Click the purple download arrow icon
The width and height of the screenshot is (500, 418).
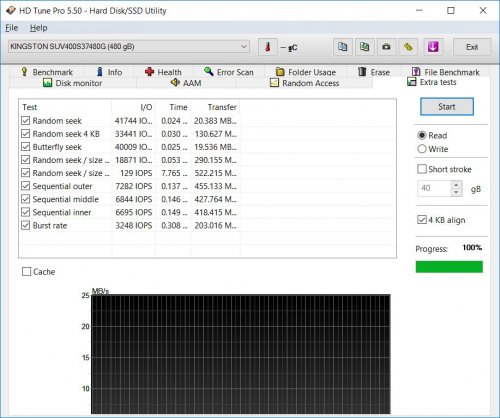coord(433,47)
